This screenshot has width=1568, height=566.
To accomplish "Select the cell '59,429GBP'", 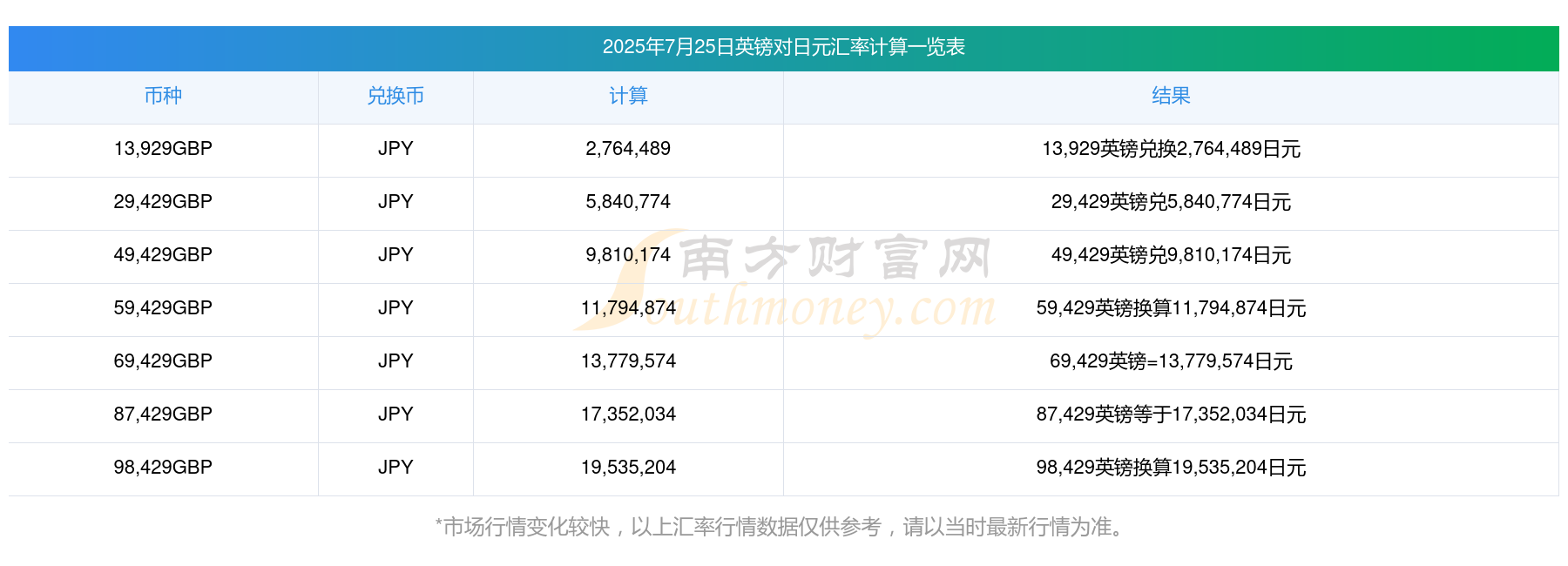I will (163, 308).
